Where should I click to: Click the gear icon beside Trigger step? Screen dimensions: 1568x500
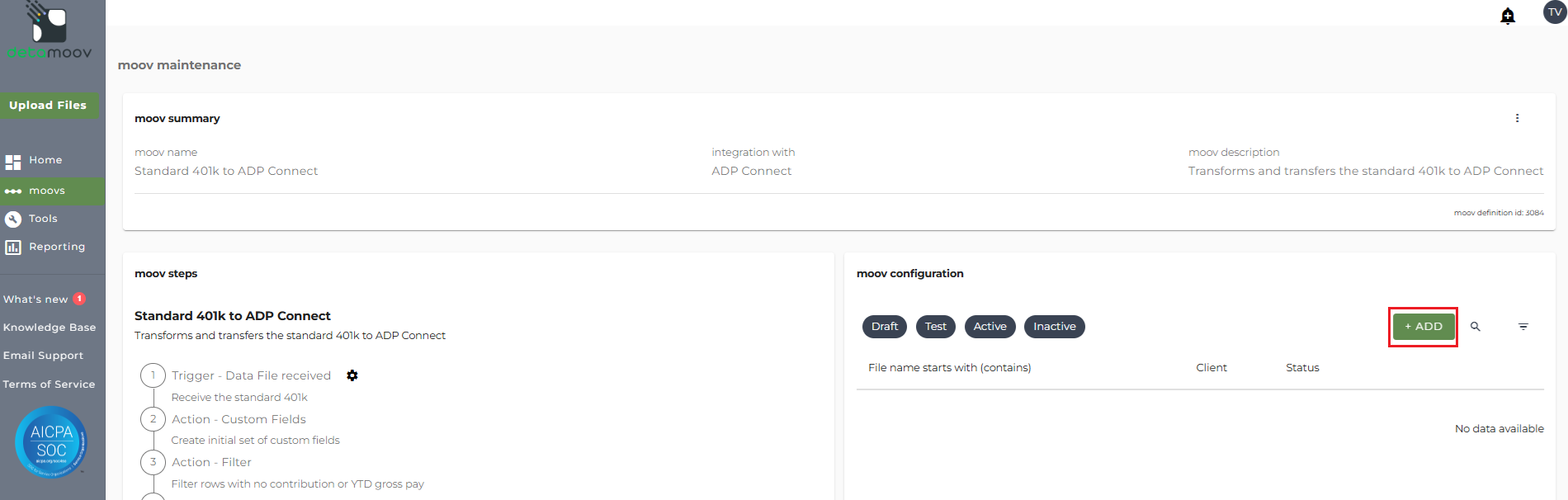[x=352, y=375]
